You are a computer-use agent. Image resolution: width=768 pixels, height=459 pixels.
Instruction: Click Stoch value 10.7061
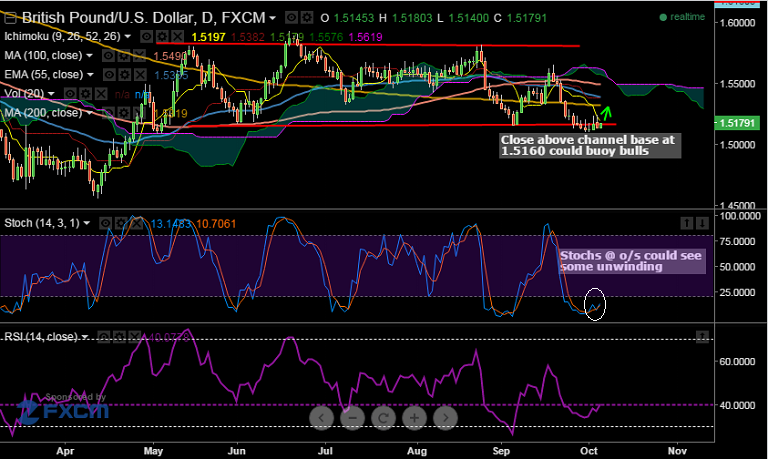[x=216, y=224]
